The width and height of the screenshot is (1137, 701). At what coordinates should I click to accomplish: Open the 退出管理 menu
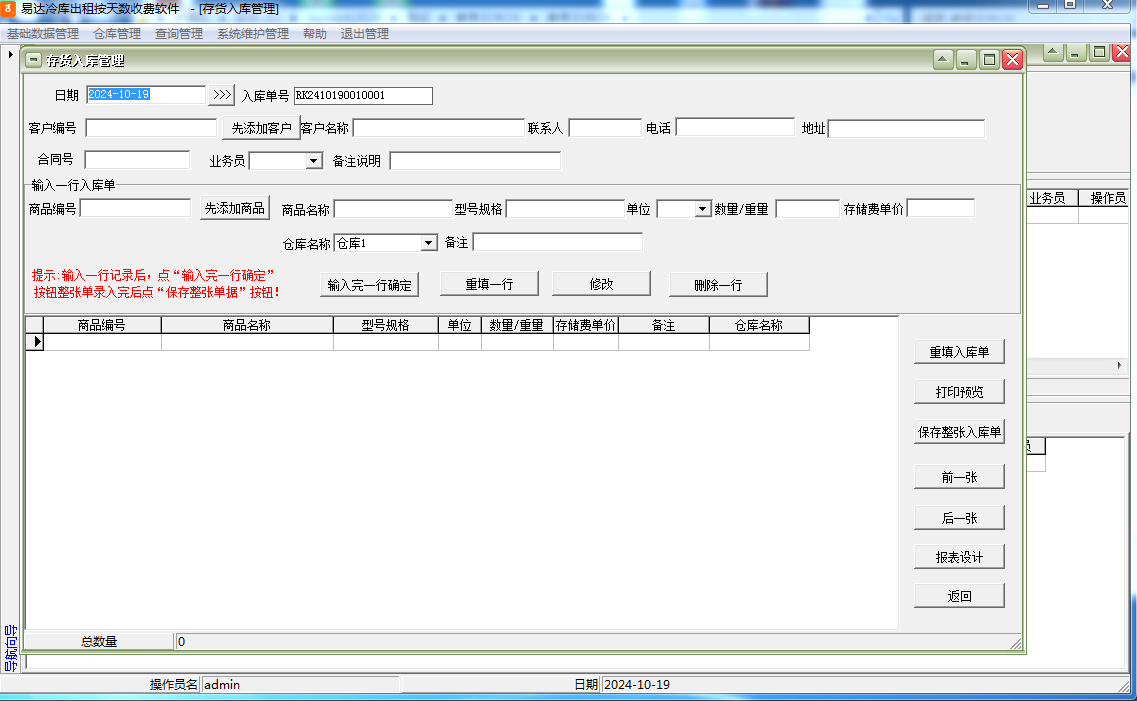[365, 33]
